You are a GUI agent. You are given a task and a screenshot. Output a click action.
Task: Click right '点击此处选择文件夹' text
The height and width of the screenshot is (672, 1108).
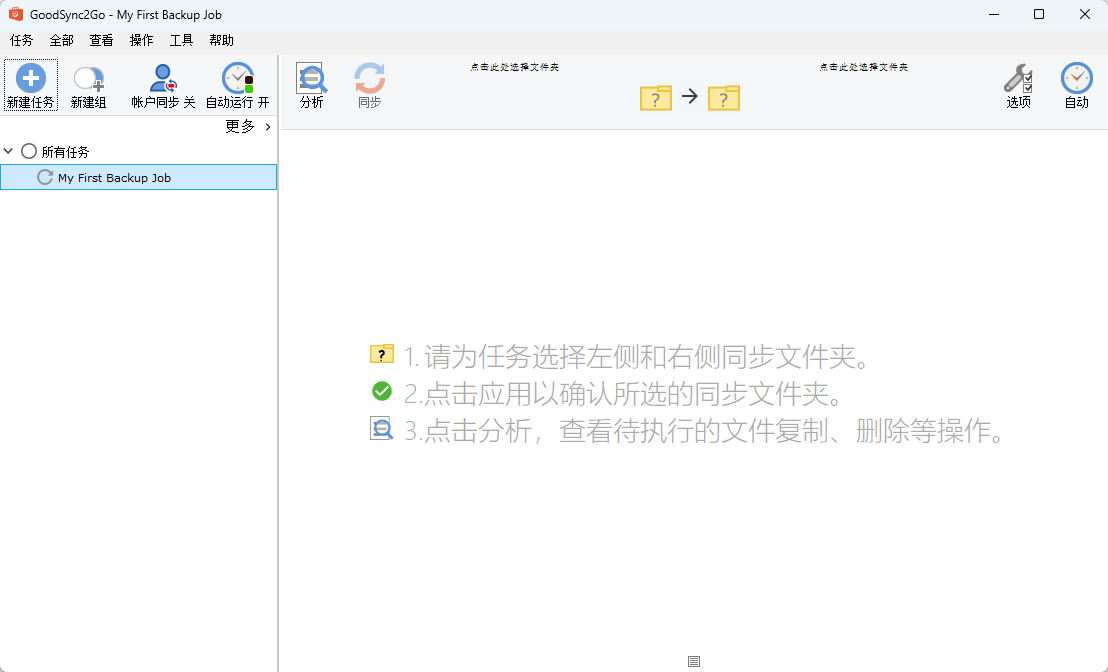(864, 67)
